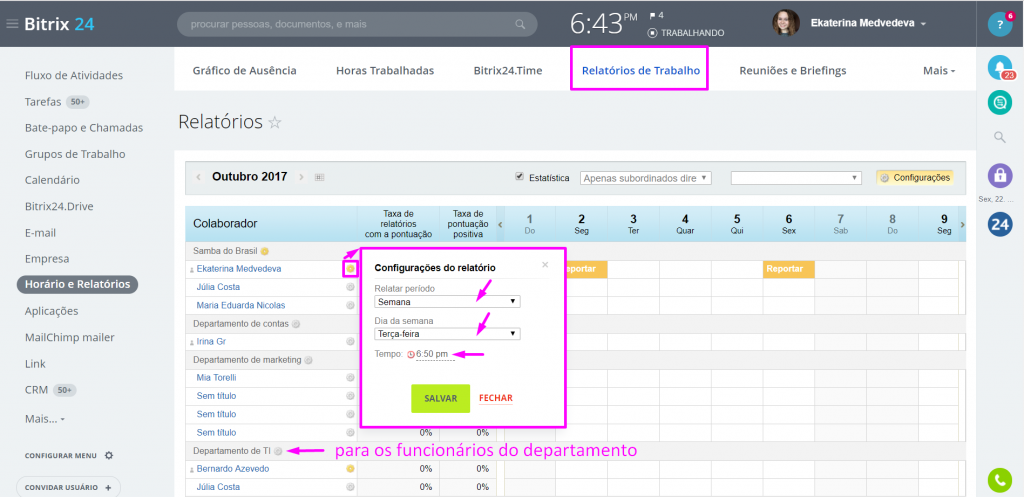Switch to Bitrix24.Time tab
This screenshot has width=1024, height=497.
click(x=508, y=71)
